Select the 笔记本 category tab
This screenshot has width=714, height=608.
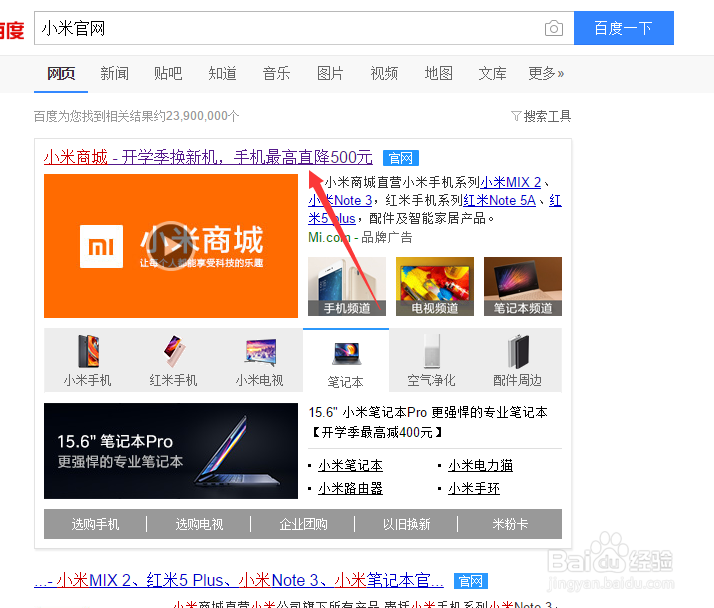coord(346,360)
